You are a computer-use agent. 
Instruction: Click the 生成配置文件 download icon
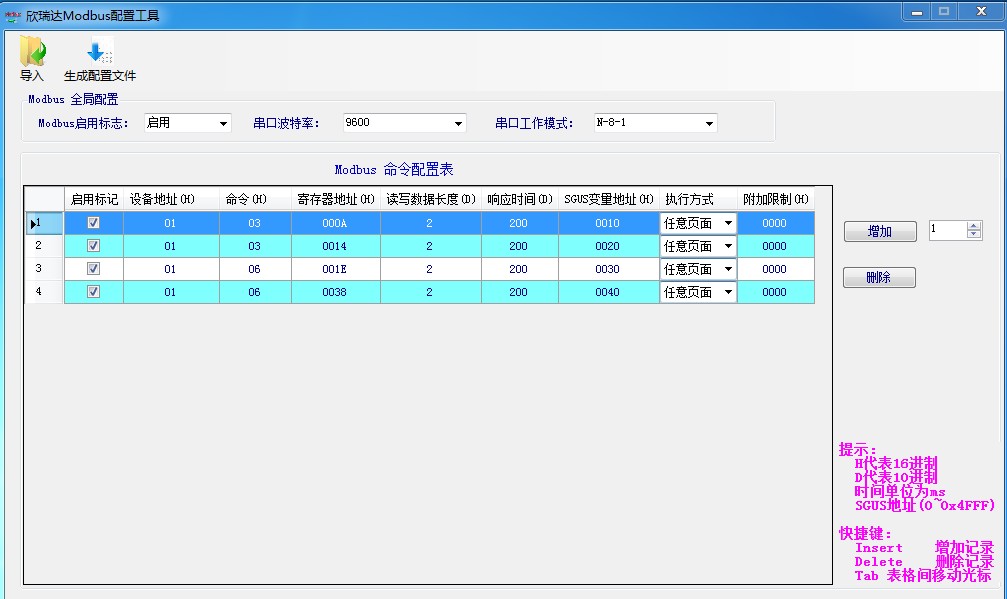point(99,51)
